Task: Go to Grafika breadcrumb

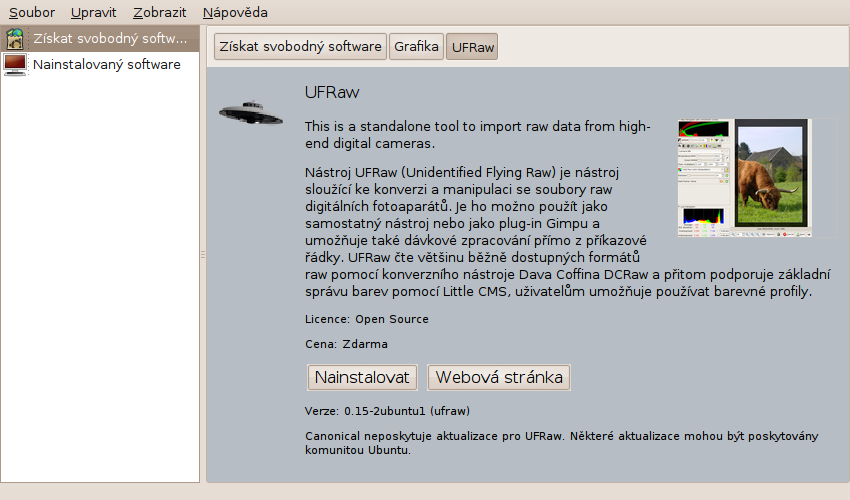Action: (416, 47)
